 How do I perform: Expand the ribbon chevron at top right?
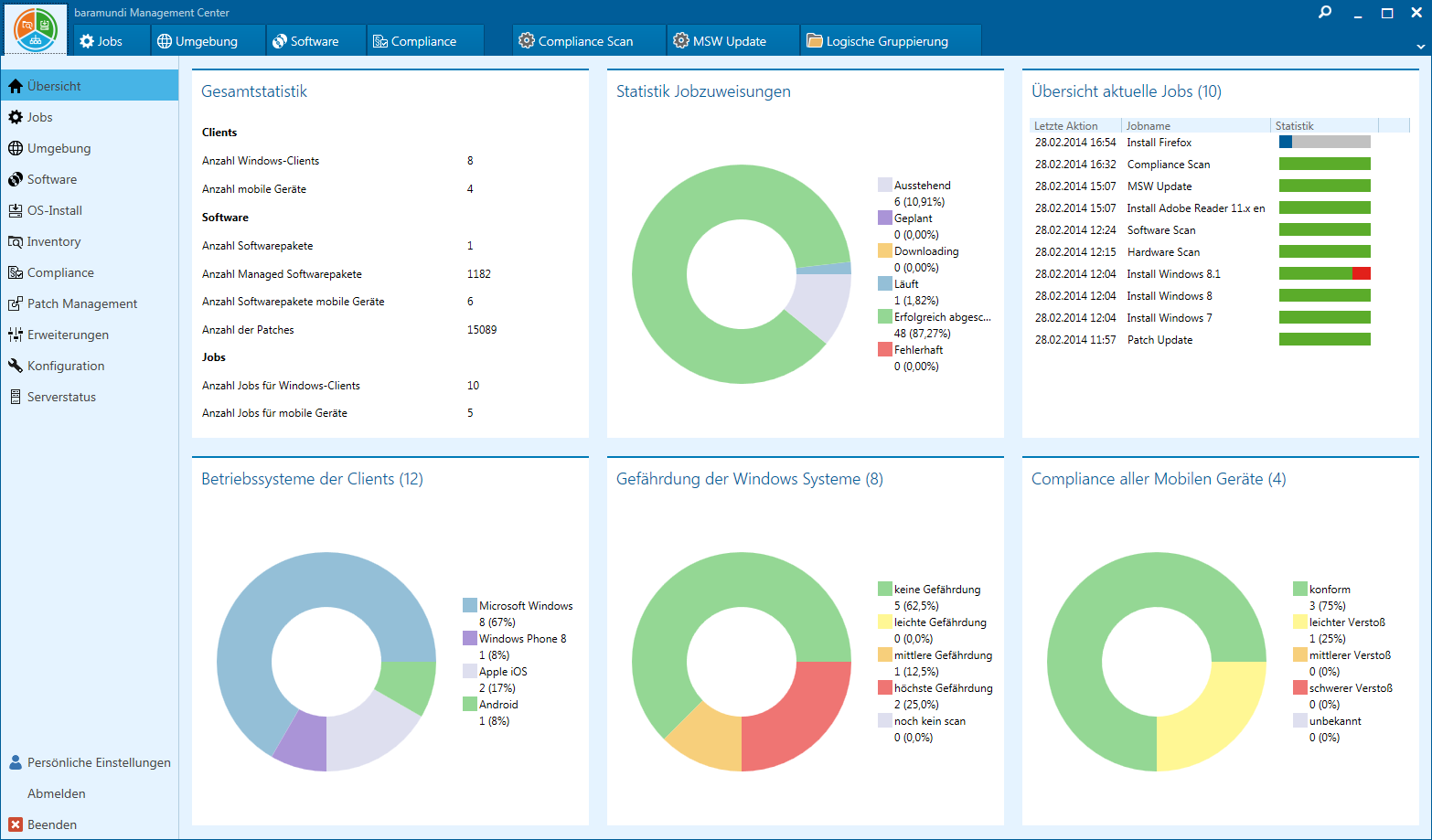1420,46
